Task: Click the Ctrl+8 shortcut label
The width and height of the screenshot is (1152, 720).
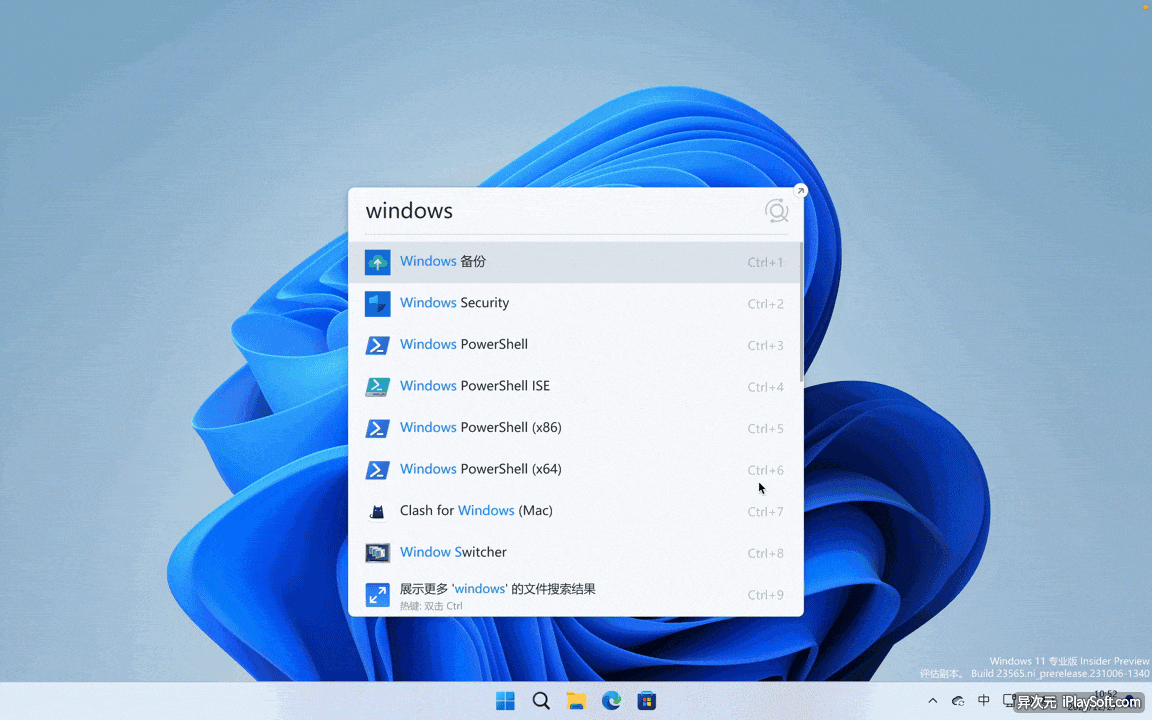Action: [x=766, y=553]
